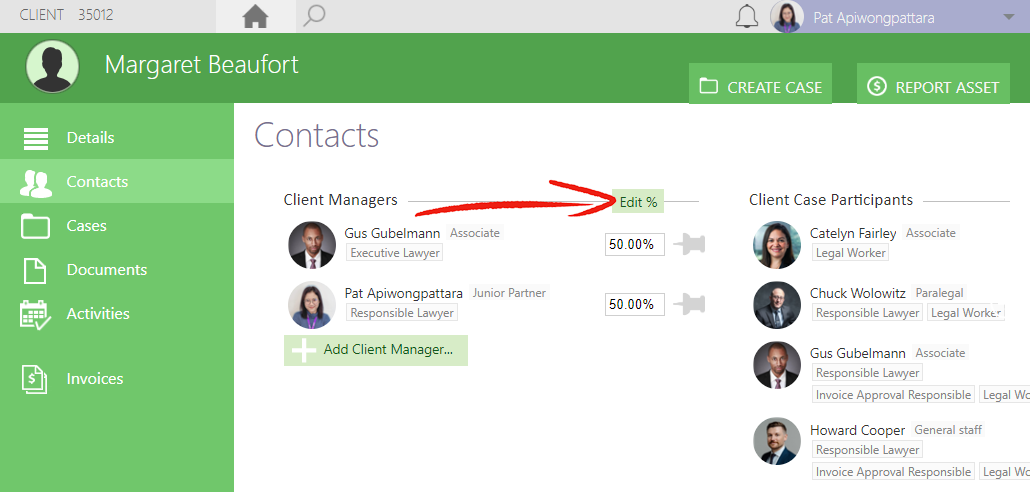The image size is (1030, 492).
Task: Open notifications bell icon
Action: 746,16
